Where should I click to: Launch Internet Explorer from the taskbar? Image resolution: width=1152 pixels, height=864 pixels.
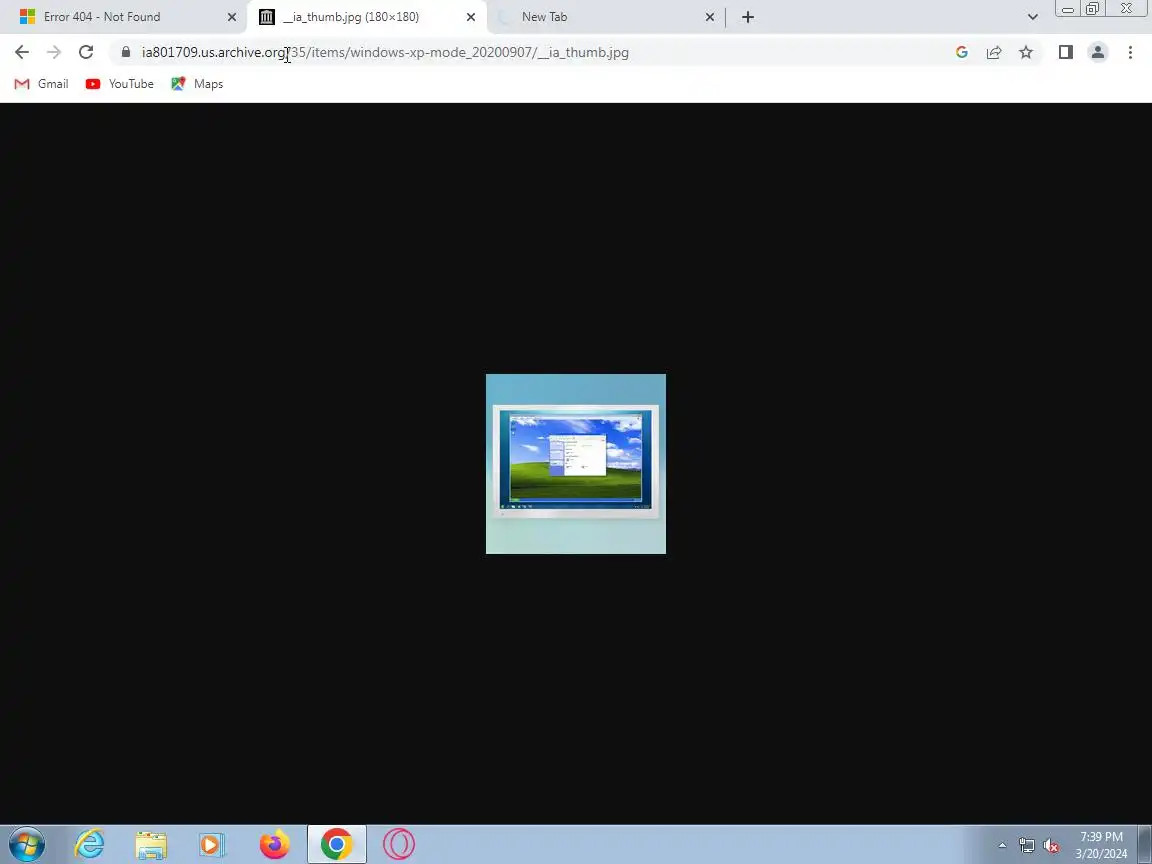pyautogui.click(x=89, y=844)
